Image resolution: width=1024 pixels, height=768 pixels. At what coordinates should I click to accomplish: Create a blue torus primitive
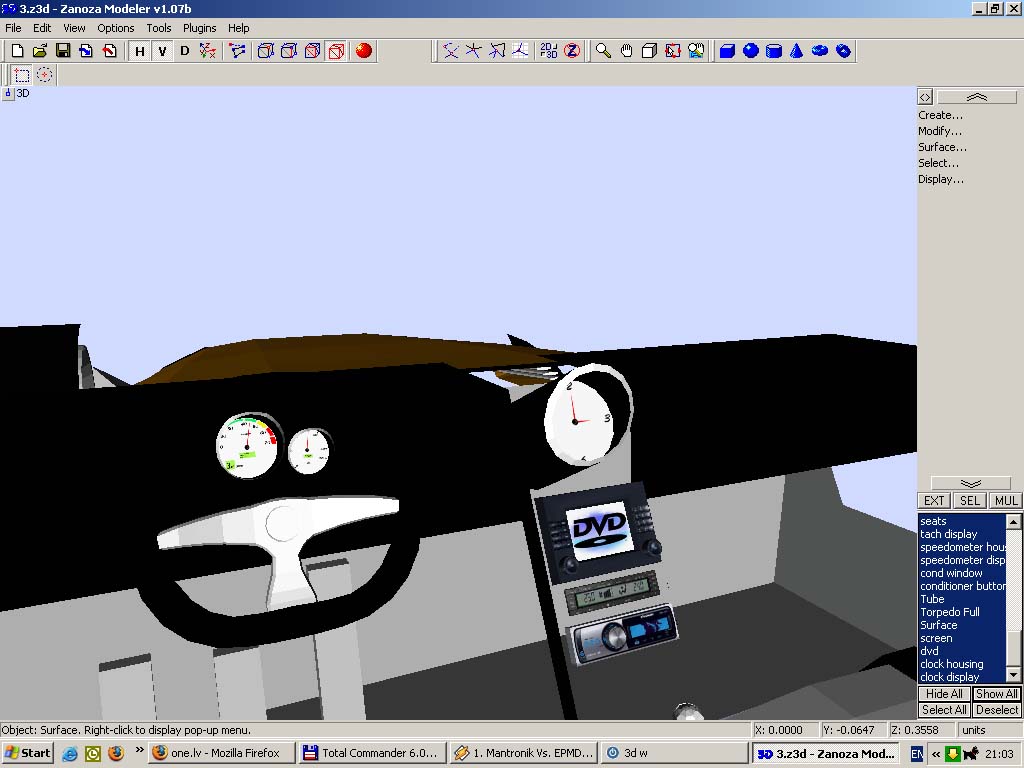tap(820, 51)
